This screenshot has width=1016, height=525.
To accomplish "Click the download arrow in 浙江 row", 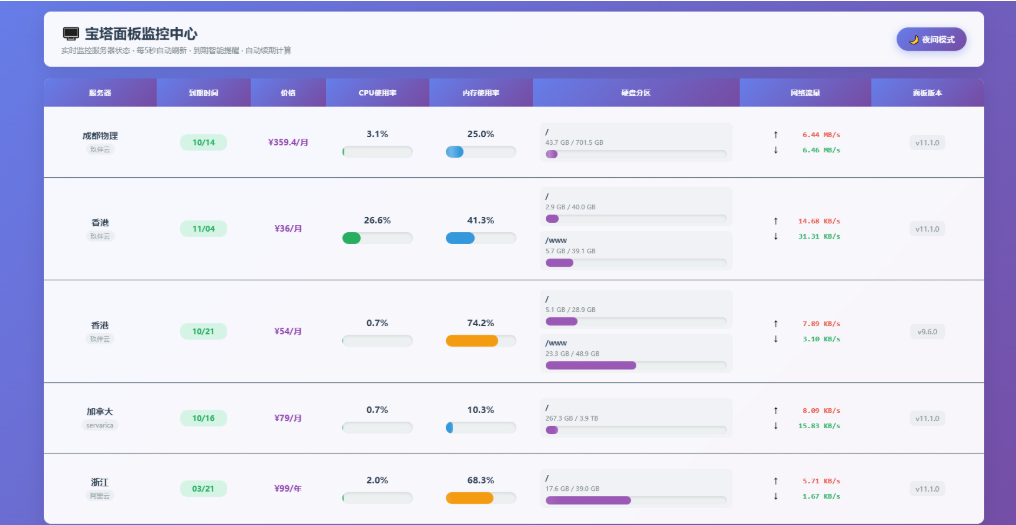I will (775, 496).
